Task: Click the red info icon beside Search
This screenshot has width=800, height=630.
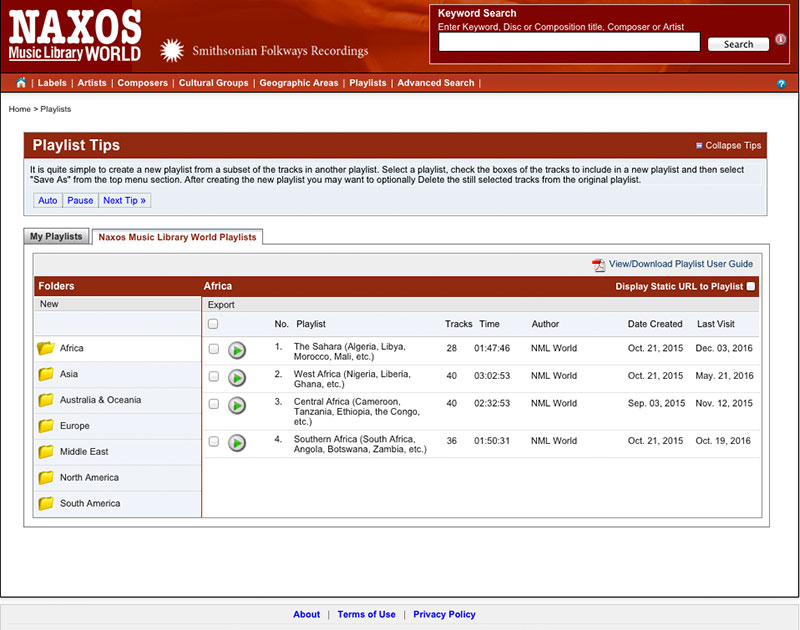Action: click(x=781, y=40)
